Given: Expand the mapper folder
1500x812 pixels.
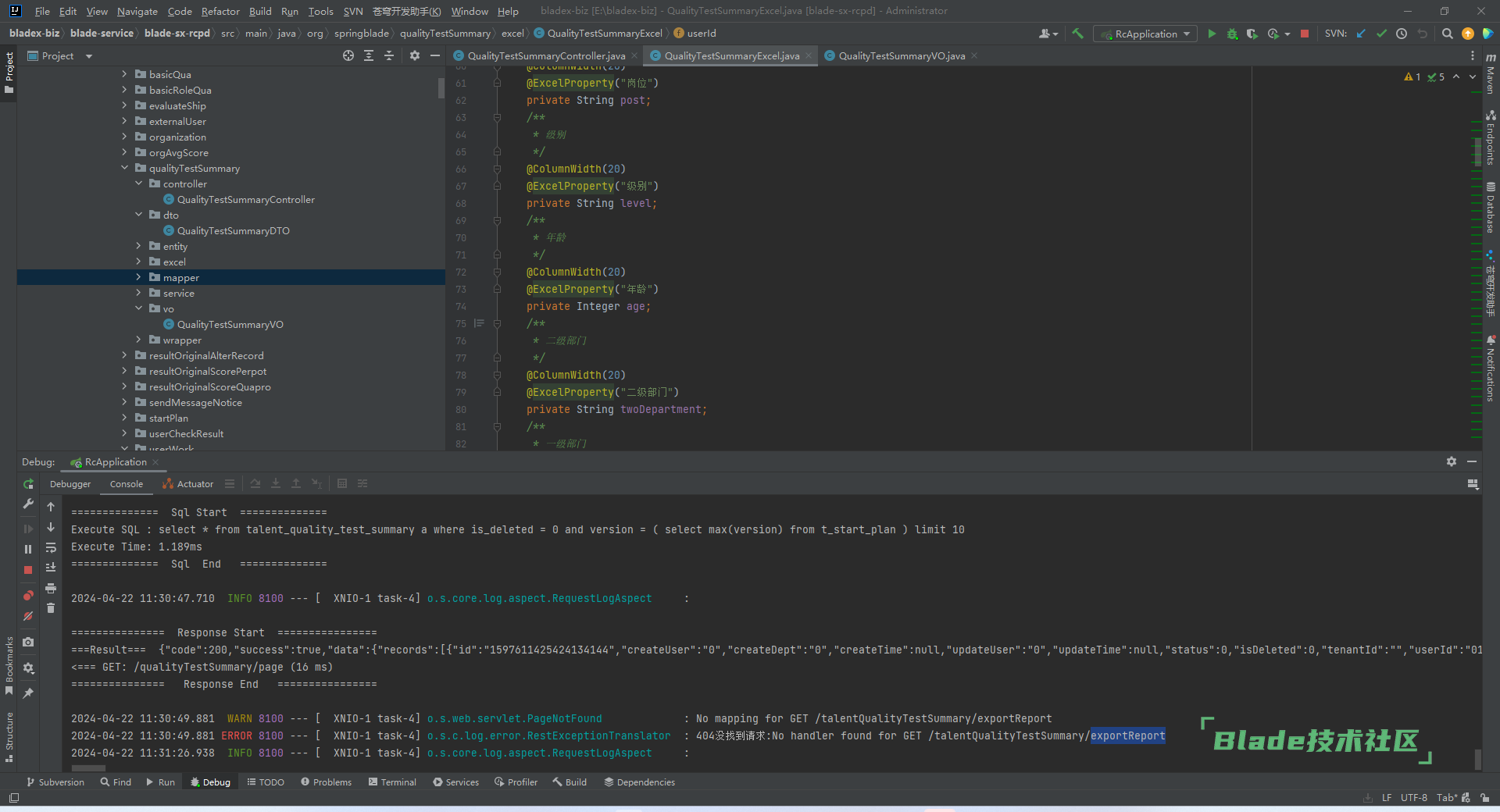Looking at the screenshot, I should pyautogui.click(x=139, y=277).
